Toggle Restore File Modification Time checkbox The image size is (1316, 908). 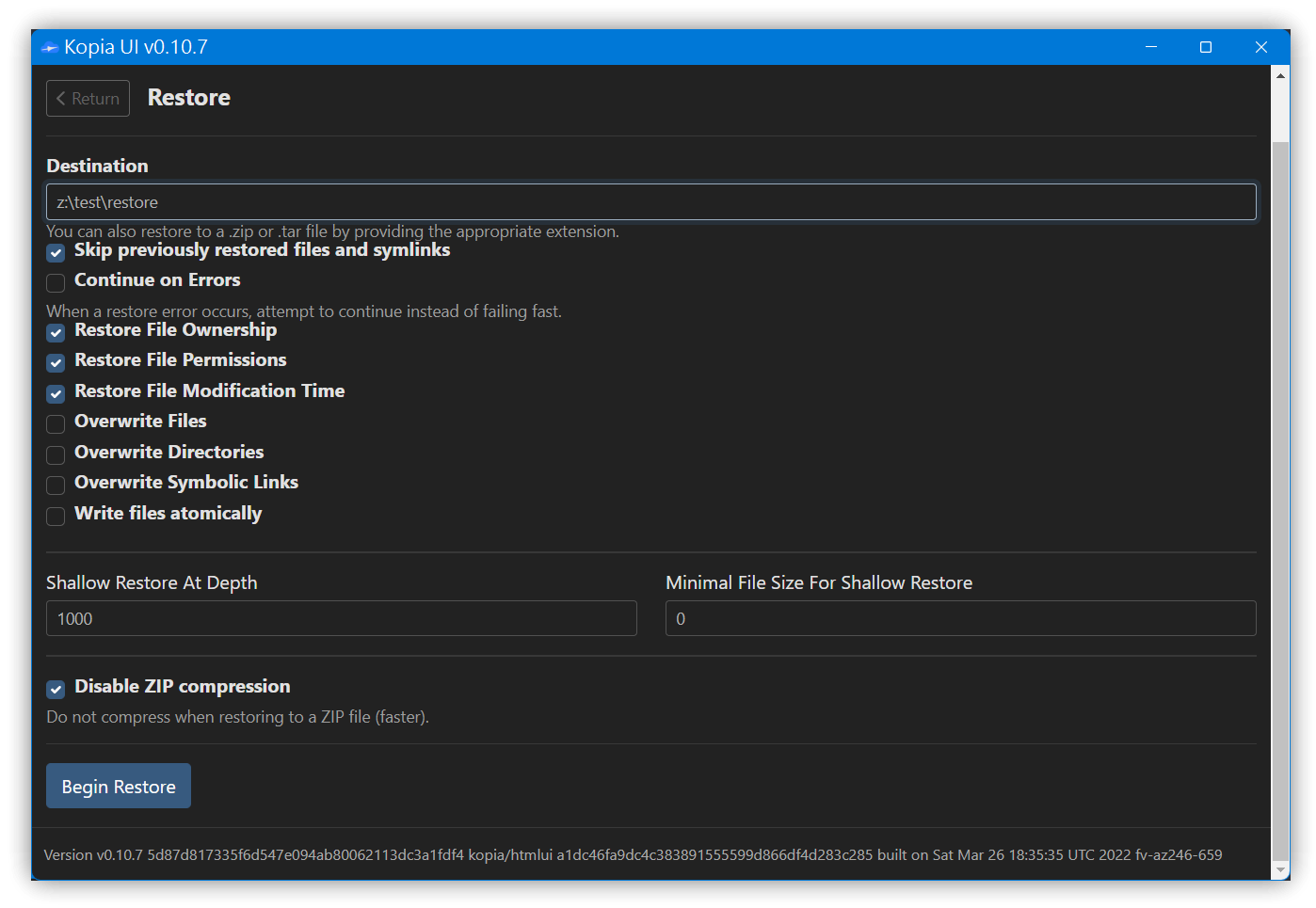point(56,393)
